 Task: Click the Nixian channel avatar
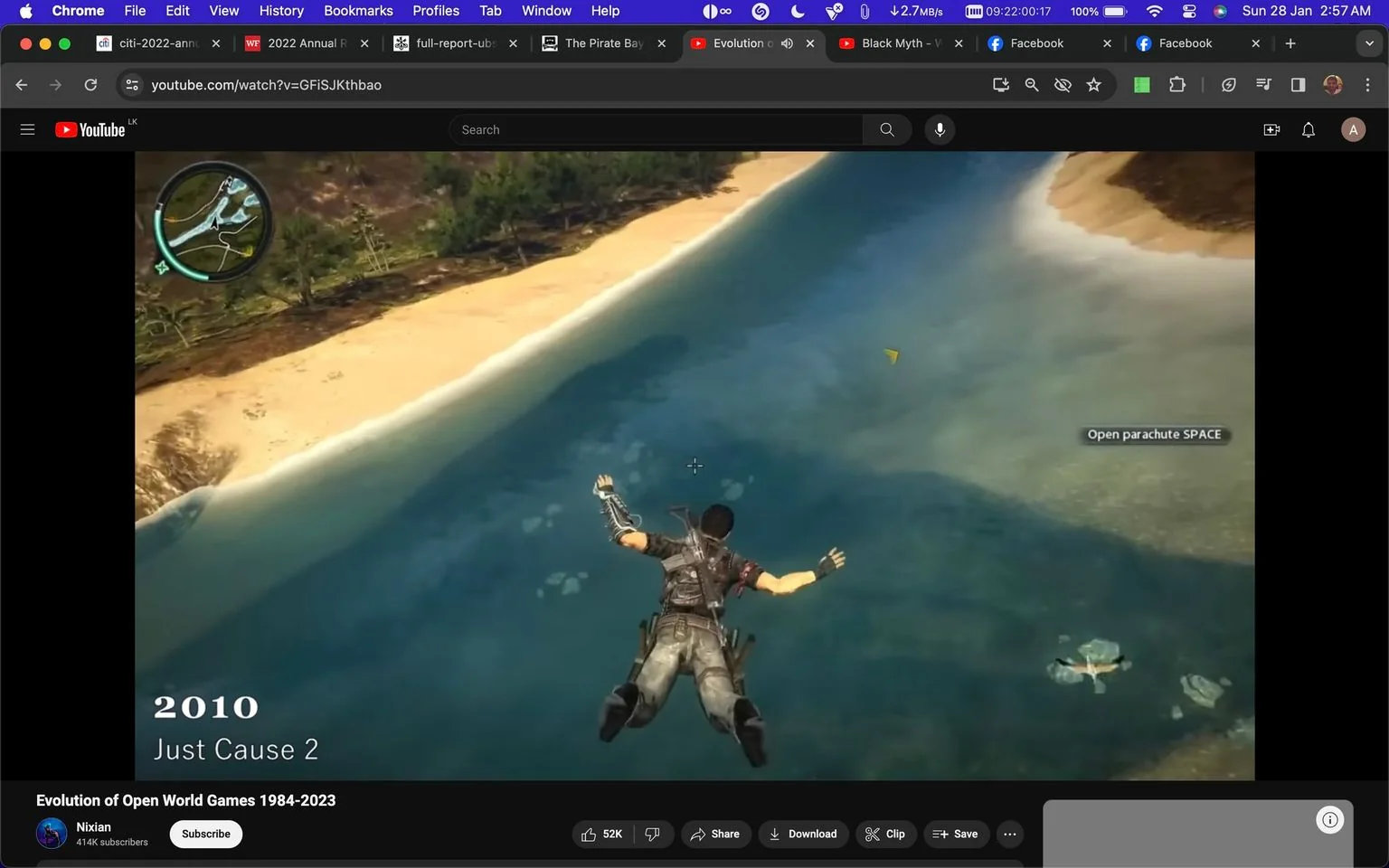click(x=52, y=834)
